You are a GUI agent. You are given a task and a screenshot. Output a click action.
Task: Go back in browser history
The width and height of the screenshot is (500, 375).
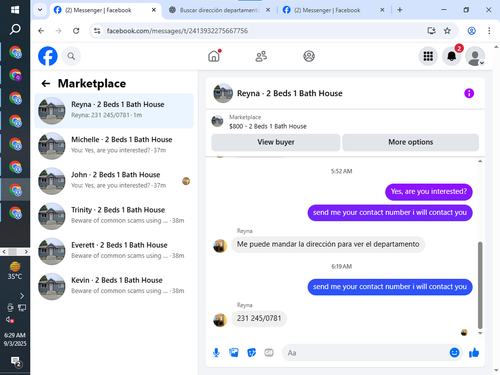(41, 31)
